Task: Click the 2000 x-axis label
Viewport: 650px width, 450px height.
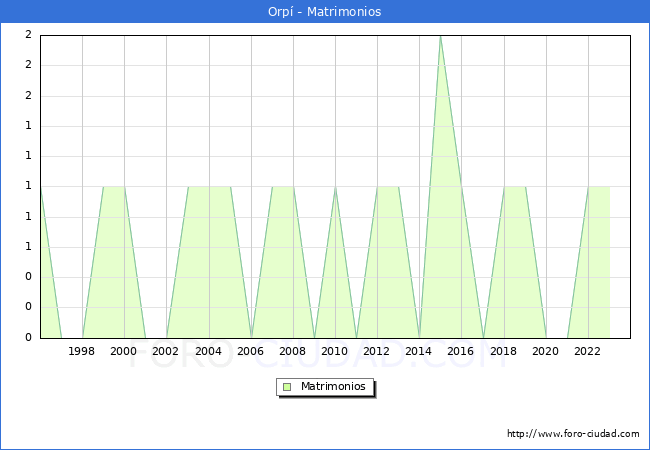Action: point(124,351)
